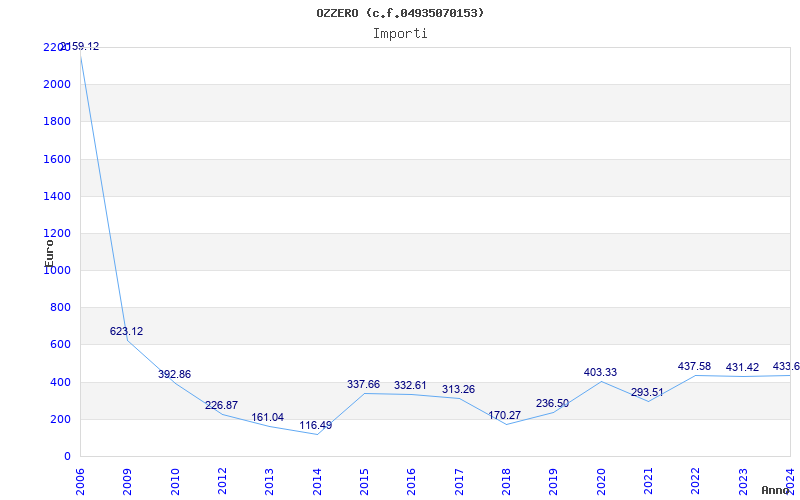Select the 623.12 data label
Screen dimensions: 800x500
[127, 332]
